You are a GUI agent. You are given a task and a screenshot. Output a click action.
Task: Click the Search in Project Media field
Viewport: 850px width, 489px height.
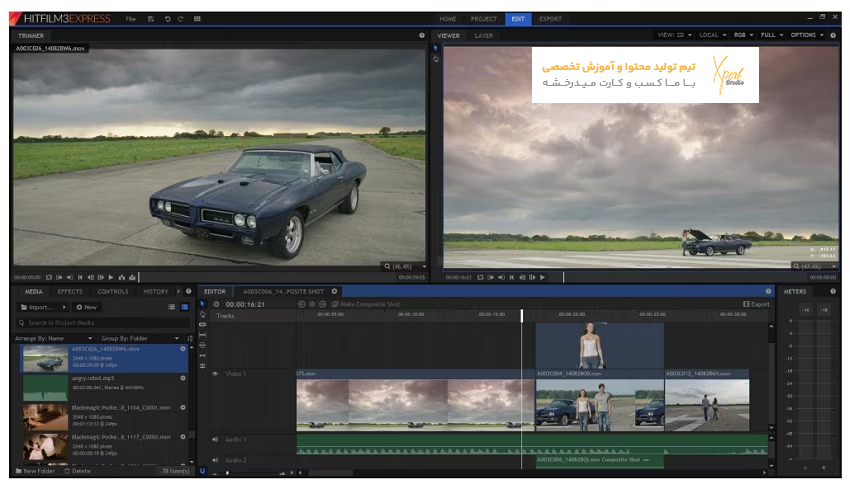(102, 323)
